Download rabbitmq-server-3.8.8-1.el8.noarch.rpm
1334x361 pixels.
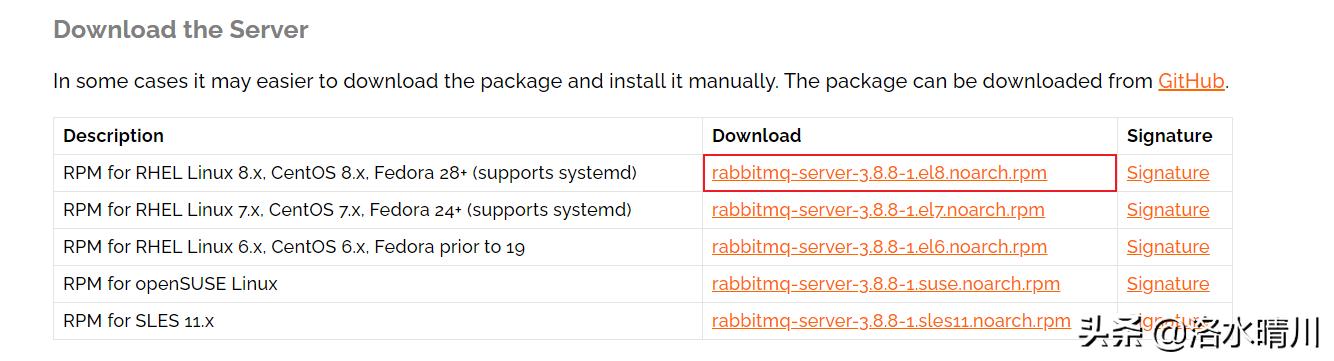pyautogui.click(x=879, y=173)
